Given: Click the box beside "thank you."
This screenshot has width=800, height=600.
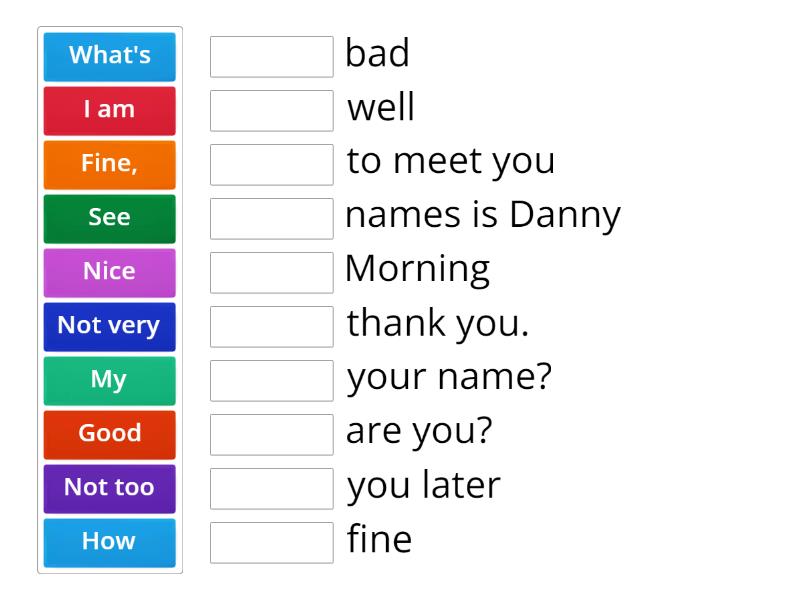Looking at the screenshot, I should pyautogui.click(x=271, y=327).
